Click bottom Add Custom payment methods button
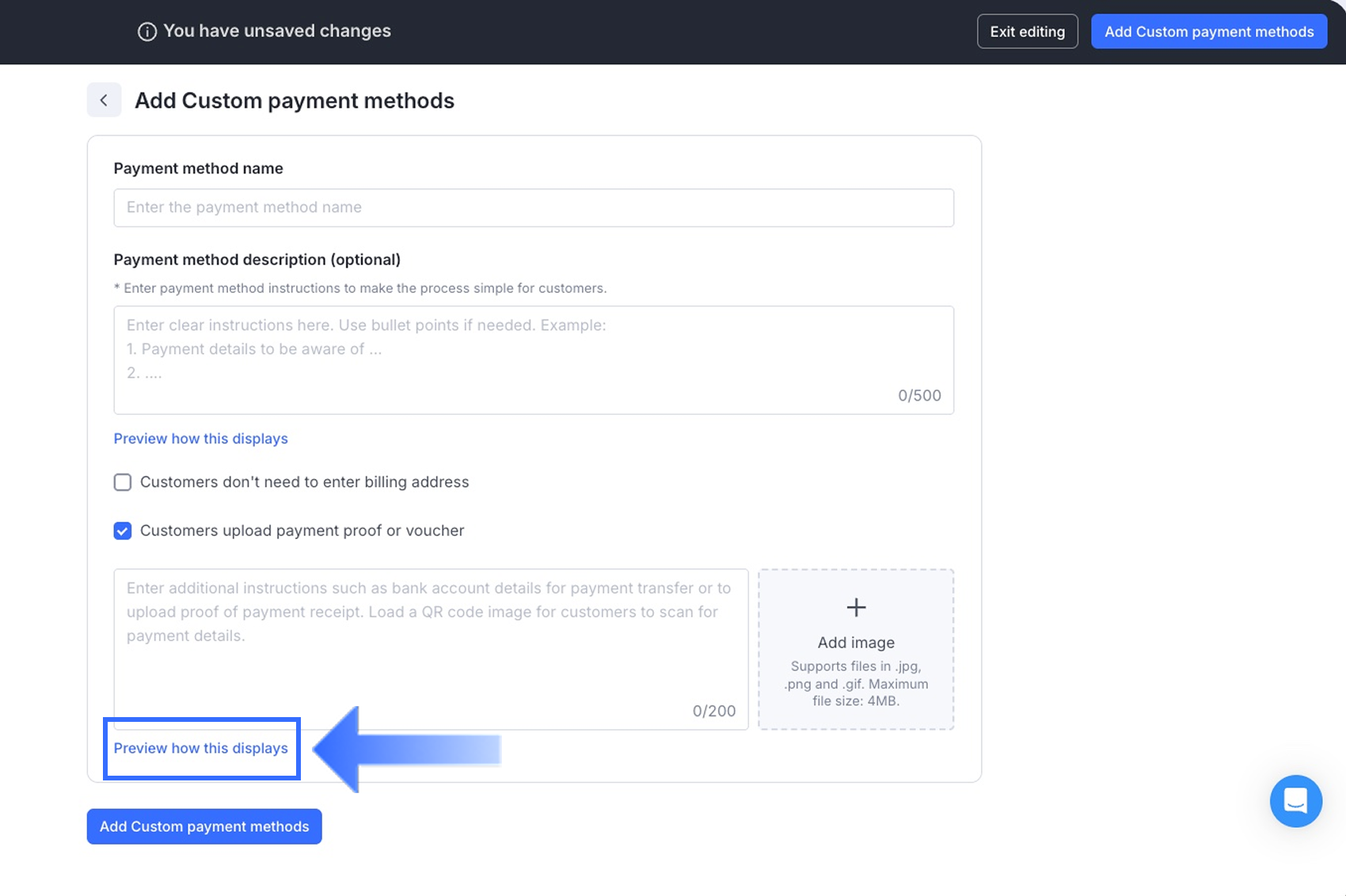Screen dimensions: 1346x896 [204, 826]
